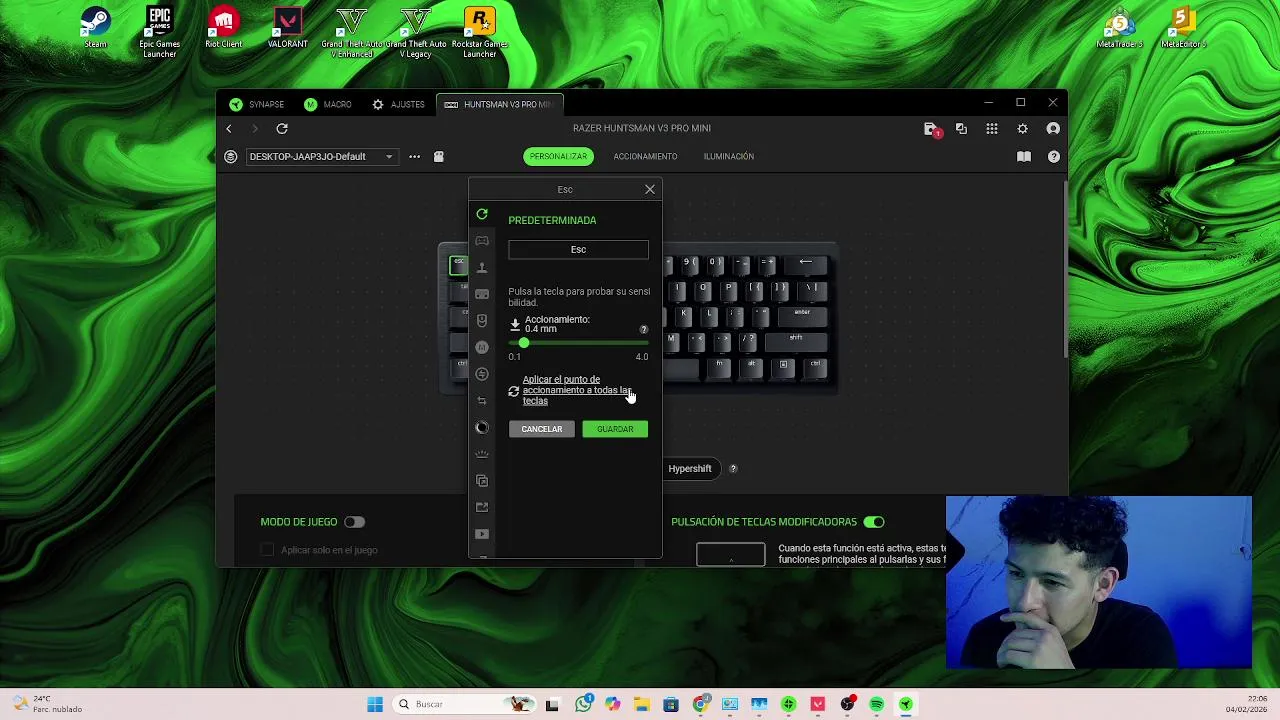The height and width of the screenshot is (720, 1280).
Task: Select the joystick function icon in sidebar
Action: point(482,267)
